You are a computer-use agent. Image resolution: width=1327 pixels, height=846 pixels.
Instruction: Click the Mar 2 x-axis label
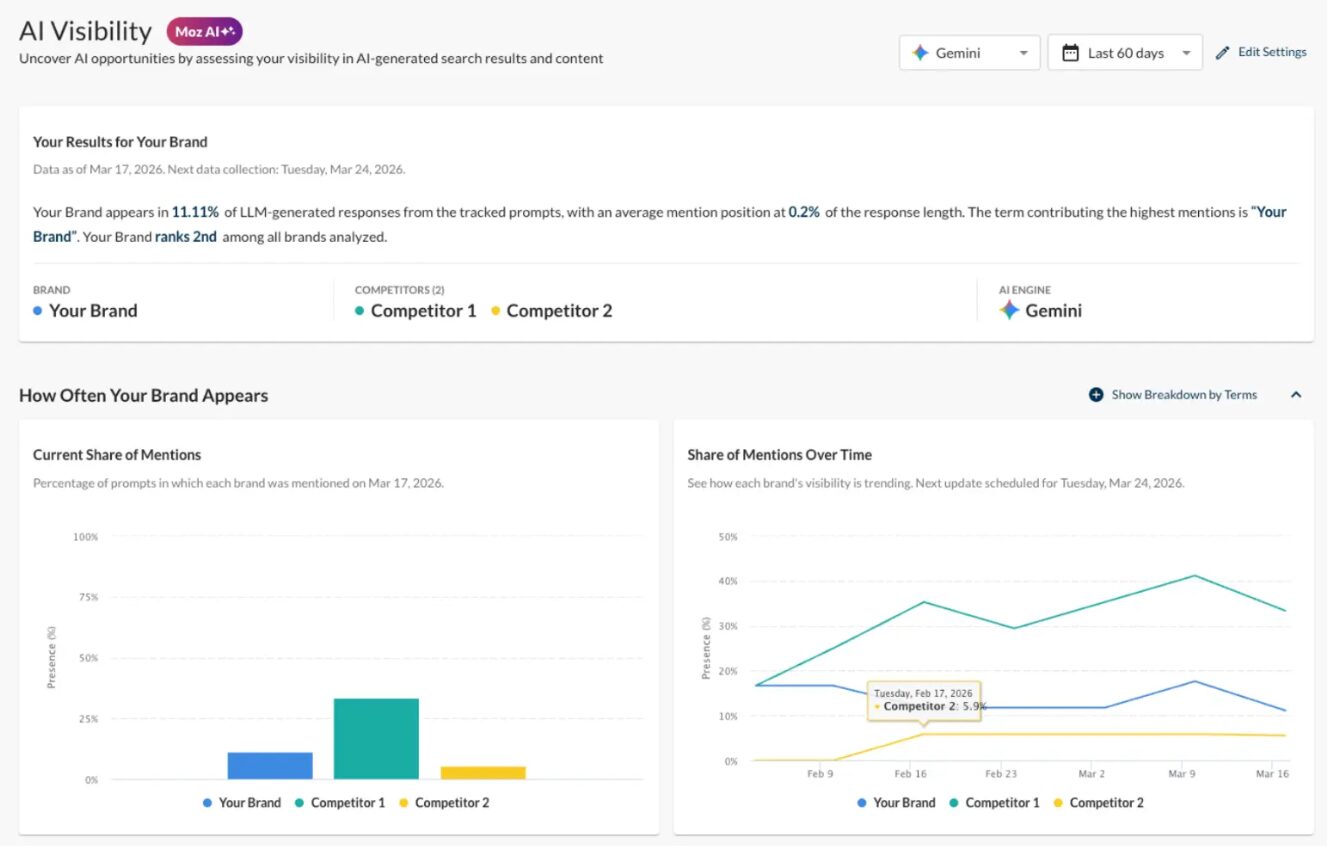pos(1091,774)
